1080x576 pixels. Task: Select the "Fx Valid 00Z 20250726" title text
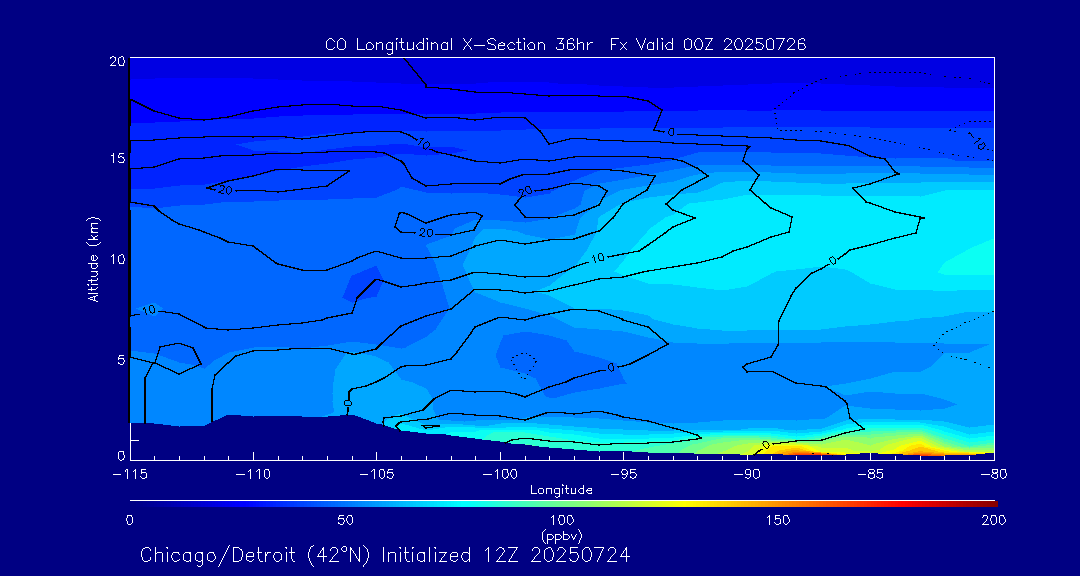(707, 45)
